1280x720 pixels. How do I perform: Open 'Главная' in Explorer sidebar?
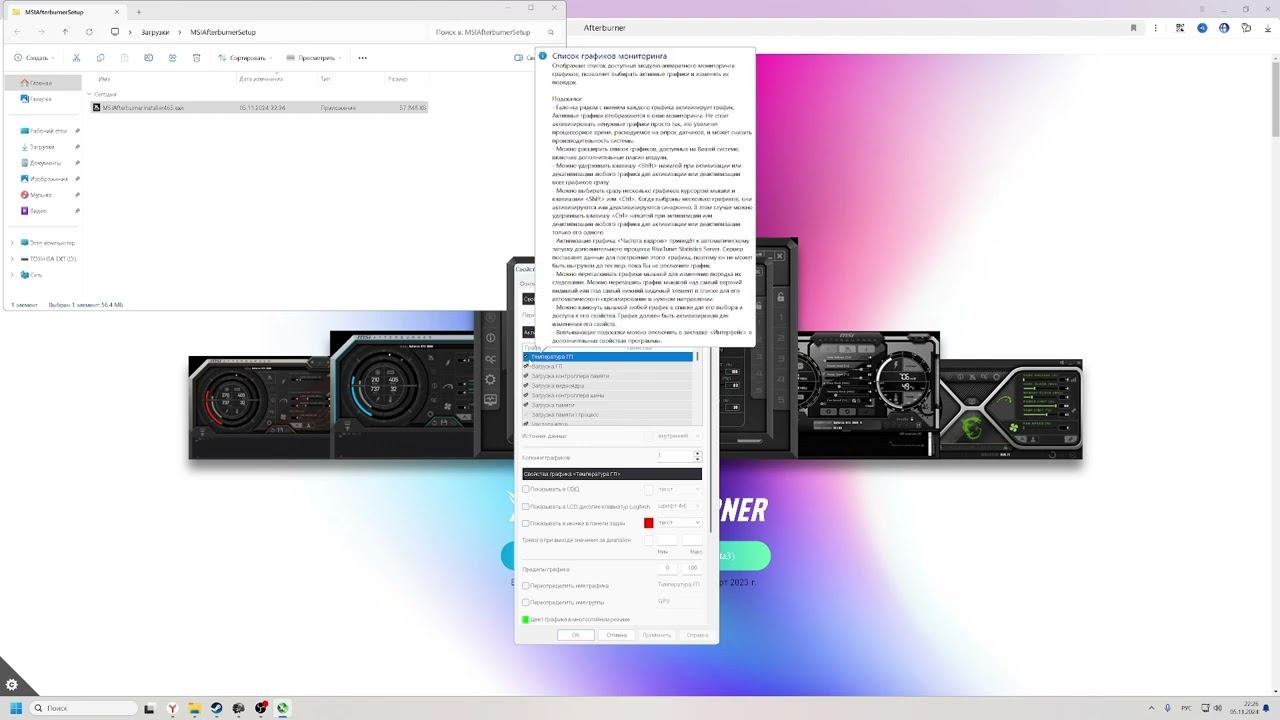(x=41, y=83)
